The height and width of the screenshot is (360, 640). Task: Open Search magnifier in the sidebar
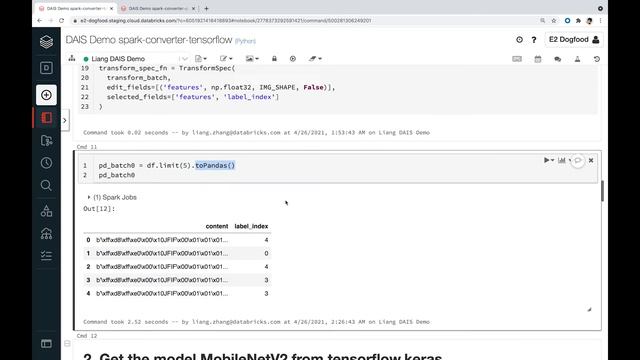46,185
